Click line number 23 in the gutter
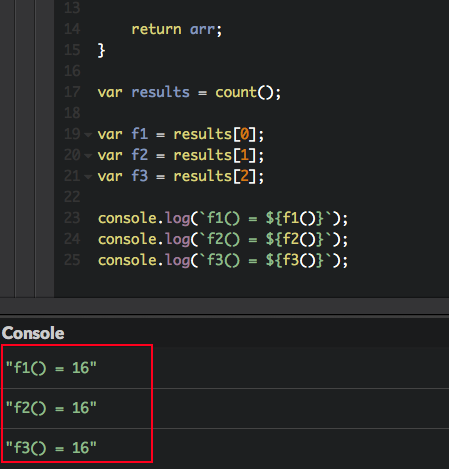 pos(72,218)
